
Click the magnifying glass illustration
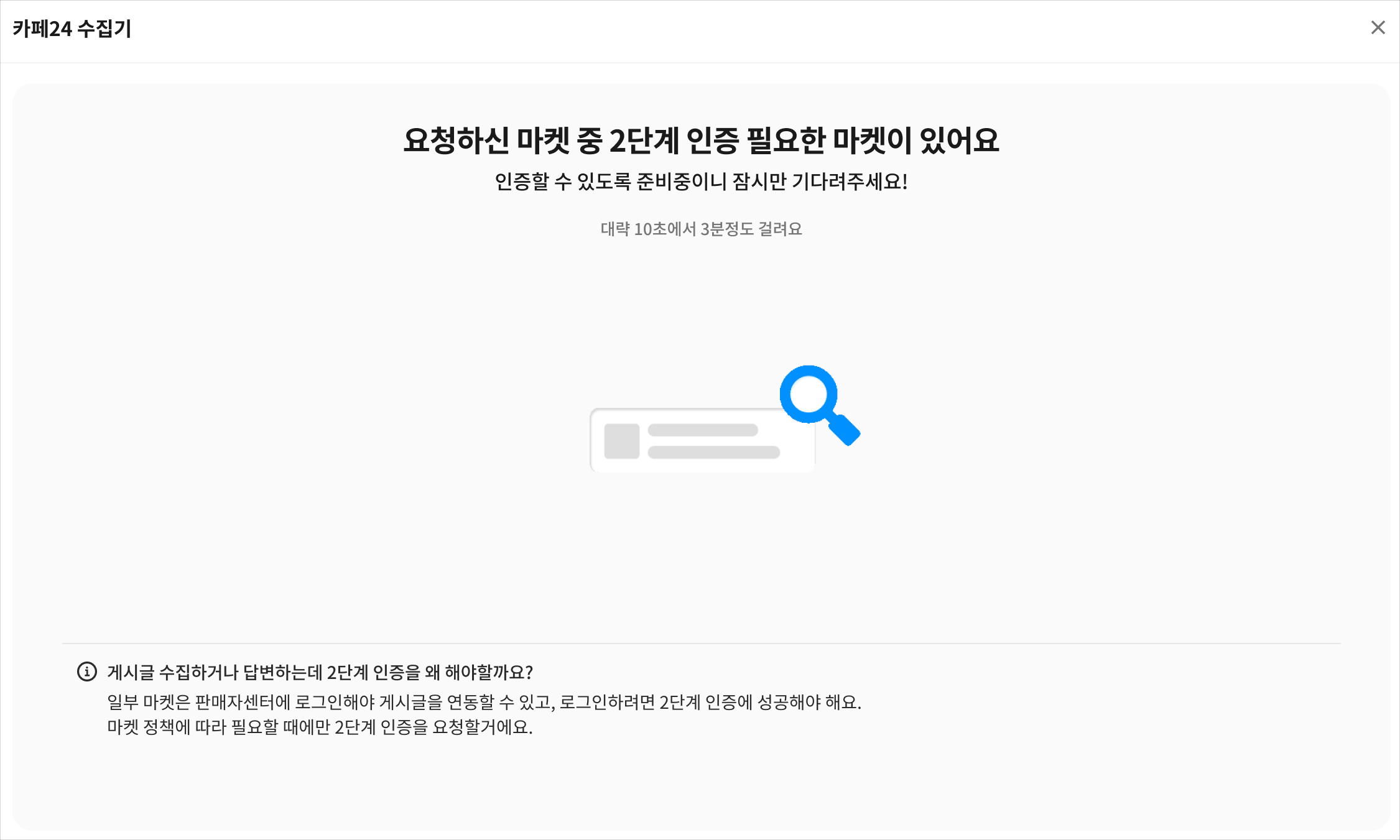click(x=819, y=405)
